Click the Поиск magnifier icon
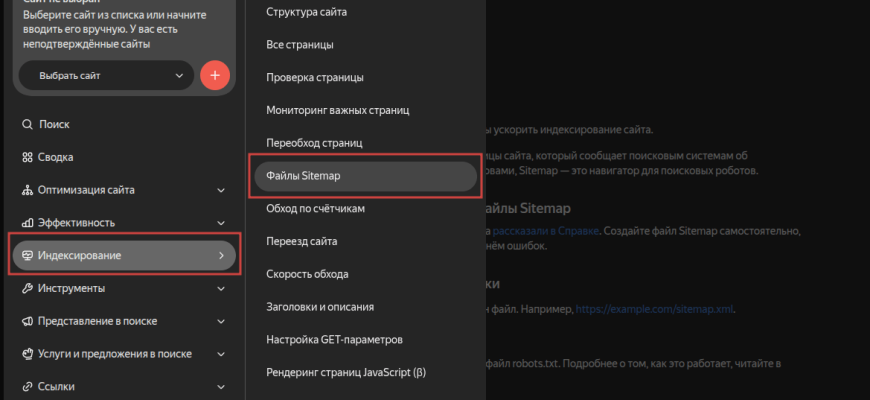 26,124
